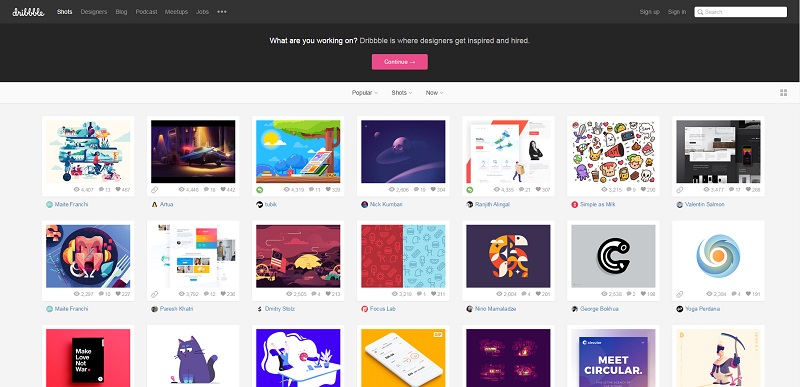
Task: Click the 213 likes count on Dmitry Stolz's shot
Action: pyautogui.click(x=335, y=294)
